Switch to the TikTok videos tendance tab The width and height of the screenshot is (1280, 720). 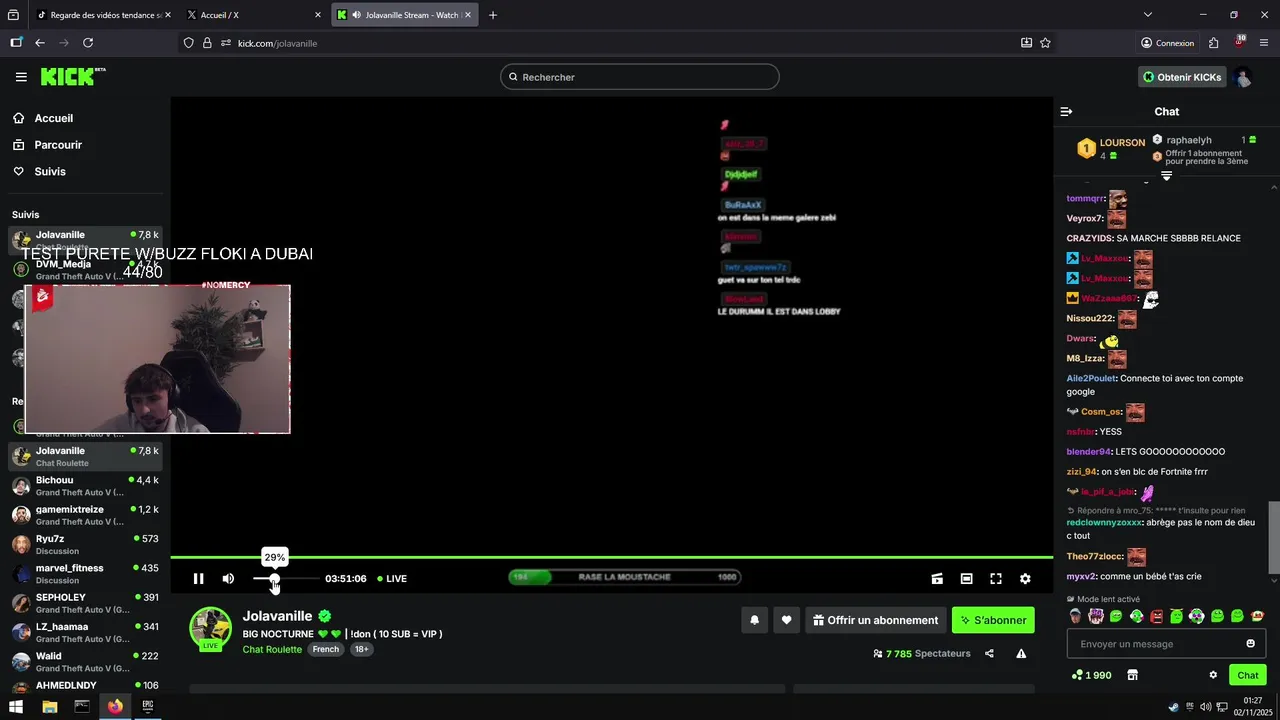point(103,15)
